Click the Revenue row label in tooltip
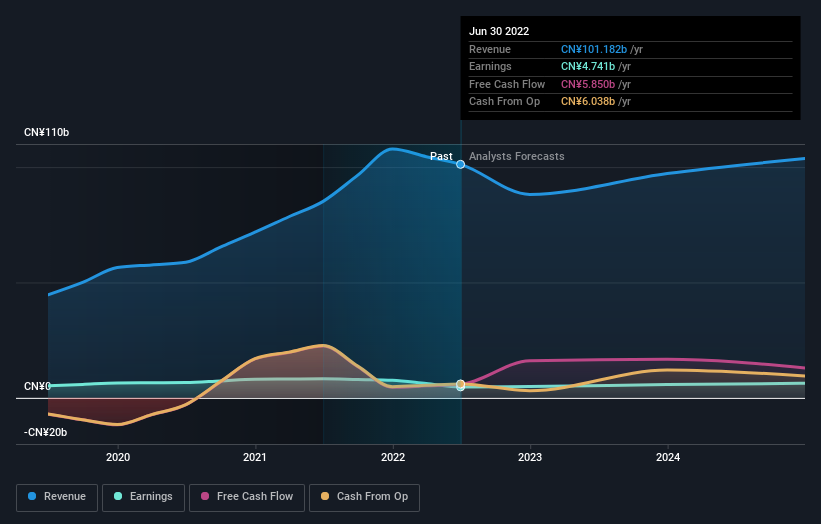The image size is (821, 524). (490, 49)
